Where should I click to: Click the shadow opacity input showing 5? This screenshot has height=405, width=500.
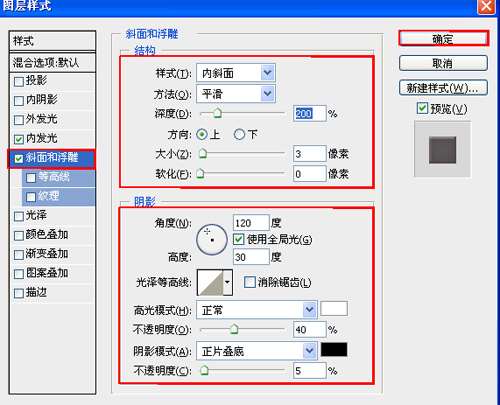[x=309, y=370]
